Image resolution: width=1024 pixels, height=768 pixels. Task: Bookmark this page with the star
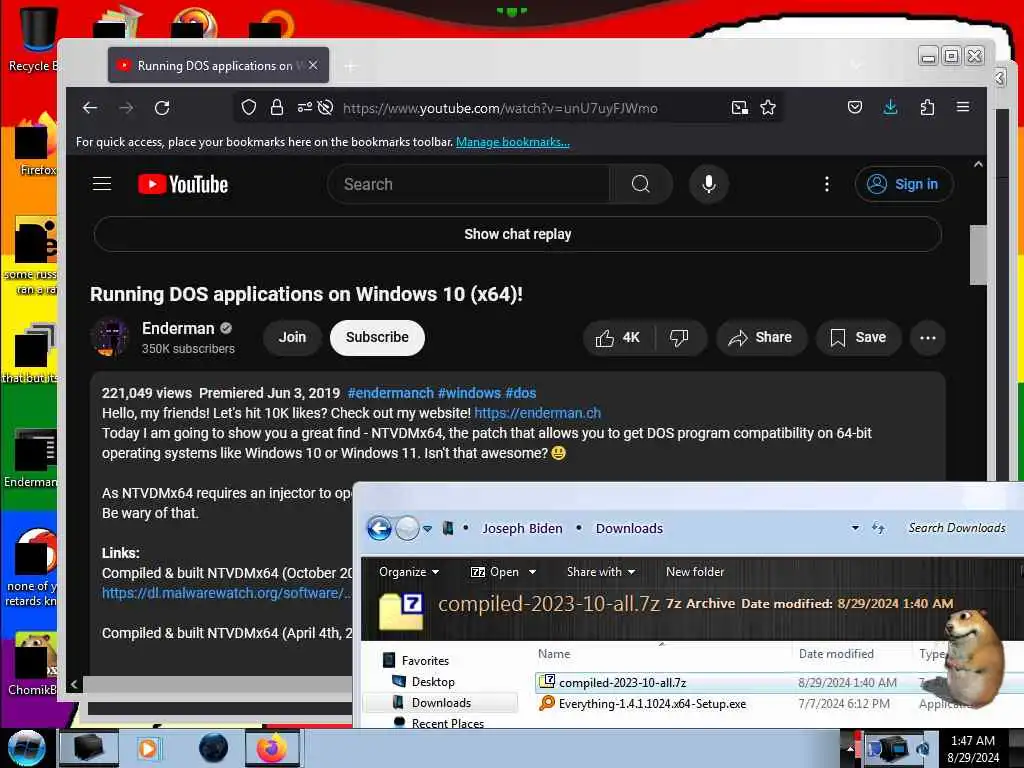[x=768, y=107]
